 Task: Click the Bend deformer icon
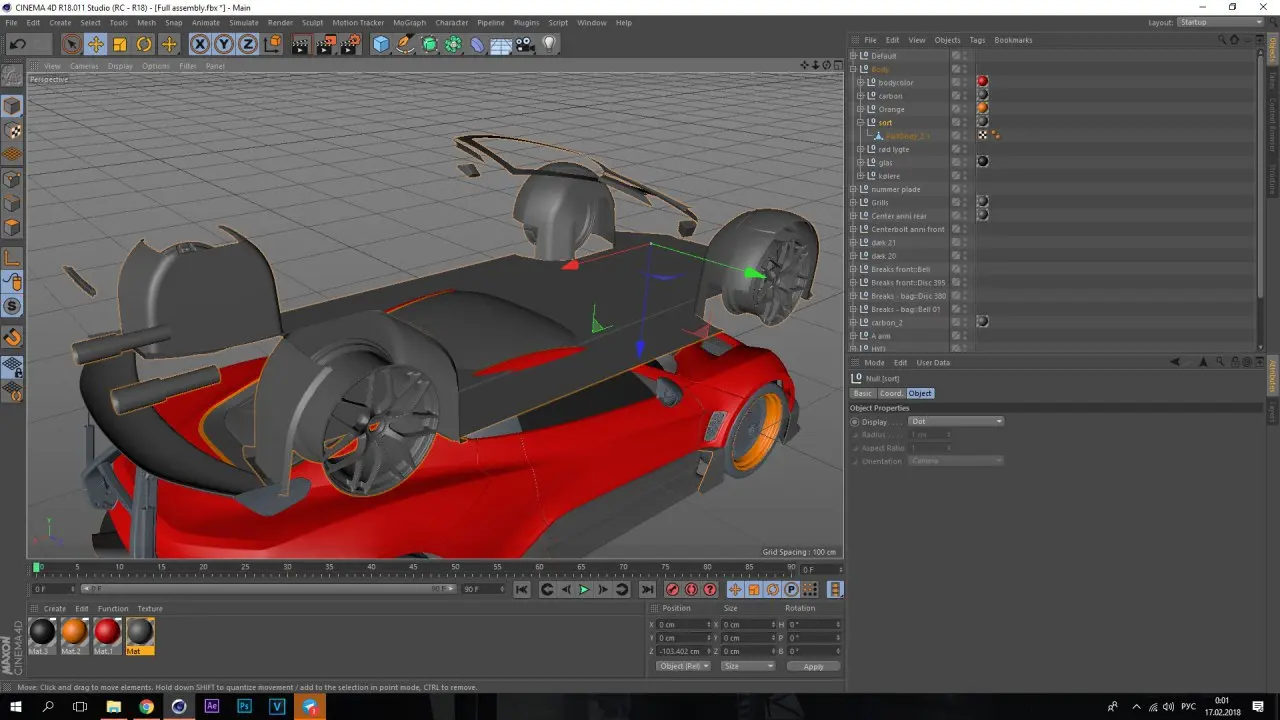[x=477, y=44]
